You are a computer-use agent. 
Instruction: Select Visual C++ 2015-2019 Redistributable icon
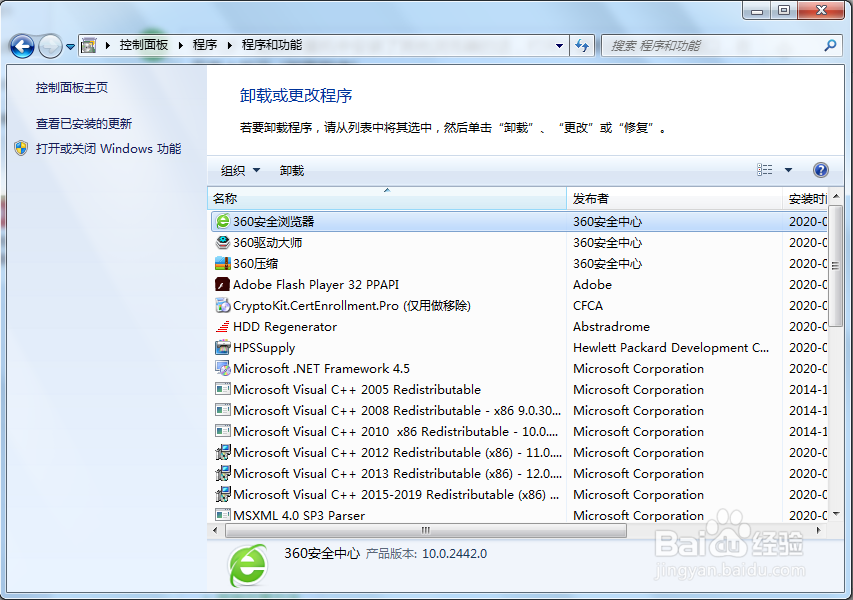[x=222, y=494]
